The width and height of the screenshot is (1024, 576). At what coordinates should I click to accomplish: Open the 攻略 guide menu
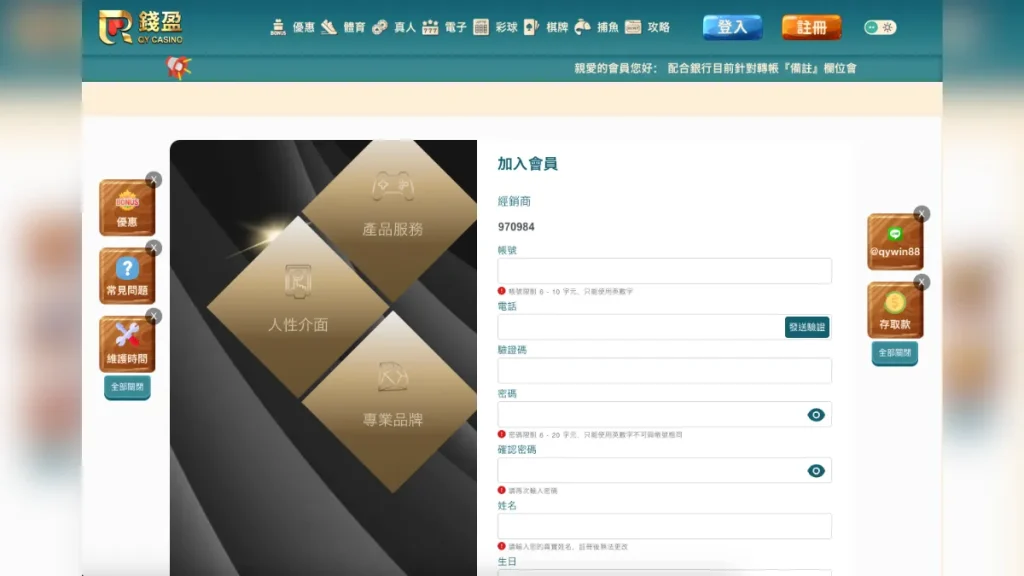[x=647, y=27]
